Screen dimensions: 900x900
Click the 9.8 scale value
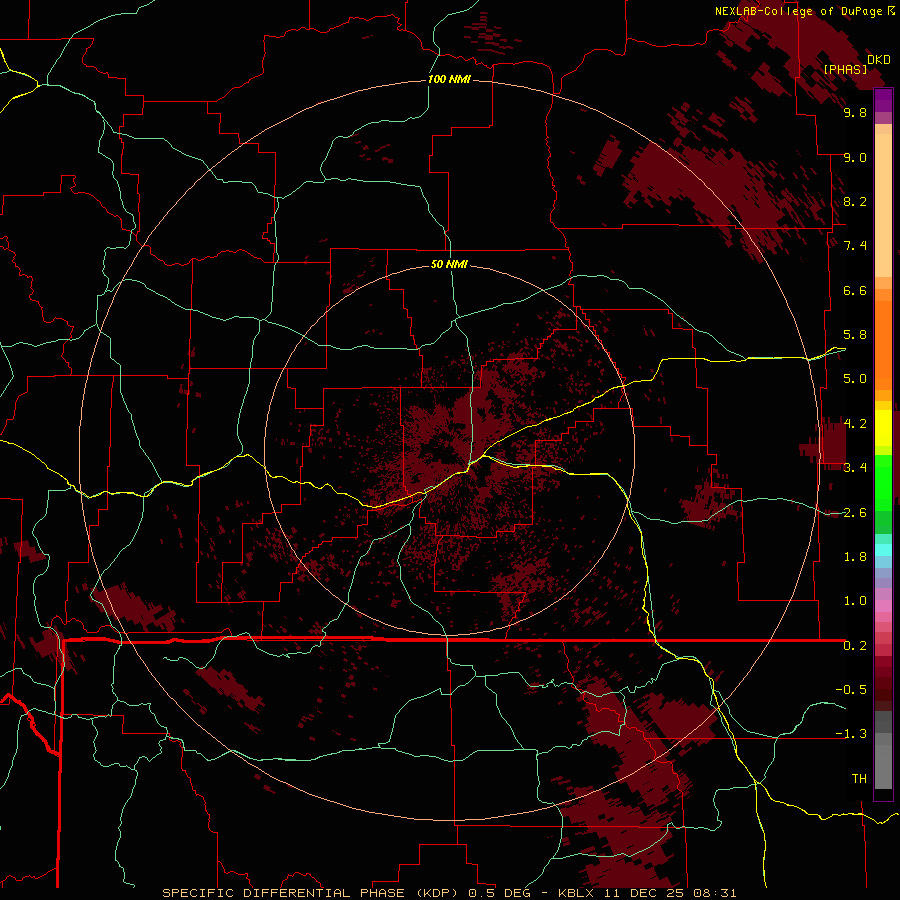pyautogui.click(x=855, y=112)
